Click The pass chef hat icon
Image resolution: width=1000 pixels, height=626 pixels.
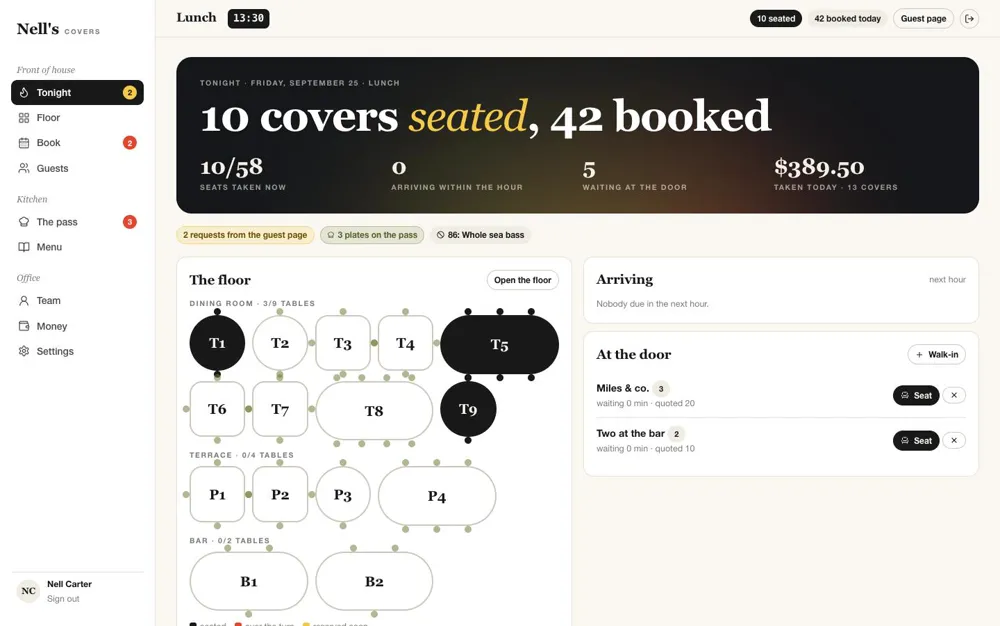[x=24, y=222]
